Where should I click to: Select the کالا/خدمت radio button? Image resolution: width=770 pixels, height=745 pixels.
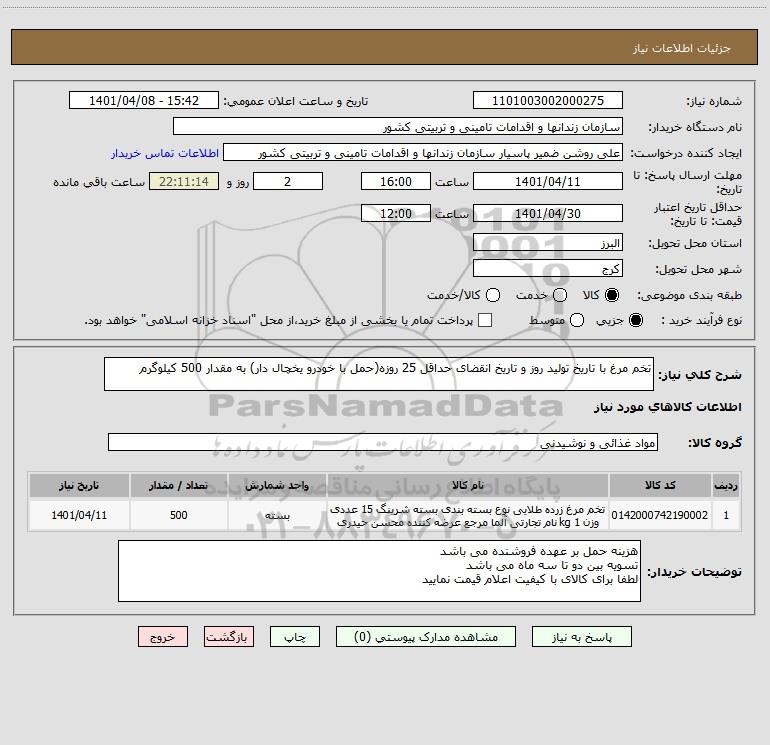pyautogui.click(x=493, y=295)
